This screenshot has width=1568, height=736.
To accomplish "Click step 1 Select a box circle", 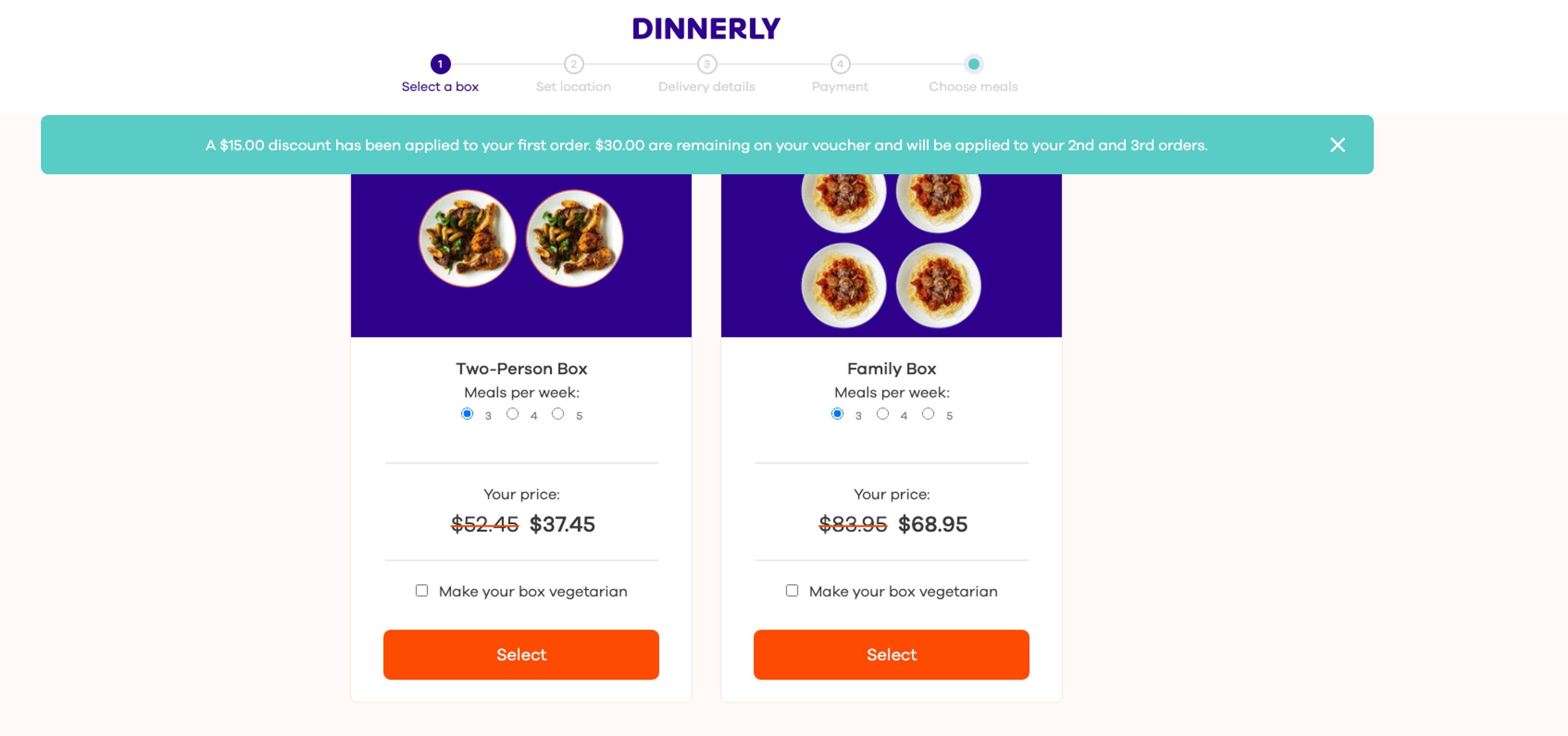I will point(440,64).
